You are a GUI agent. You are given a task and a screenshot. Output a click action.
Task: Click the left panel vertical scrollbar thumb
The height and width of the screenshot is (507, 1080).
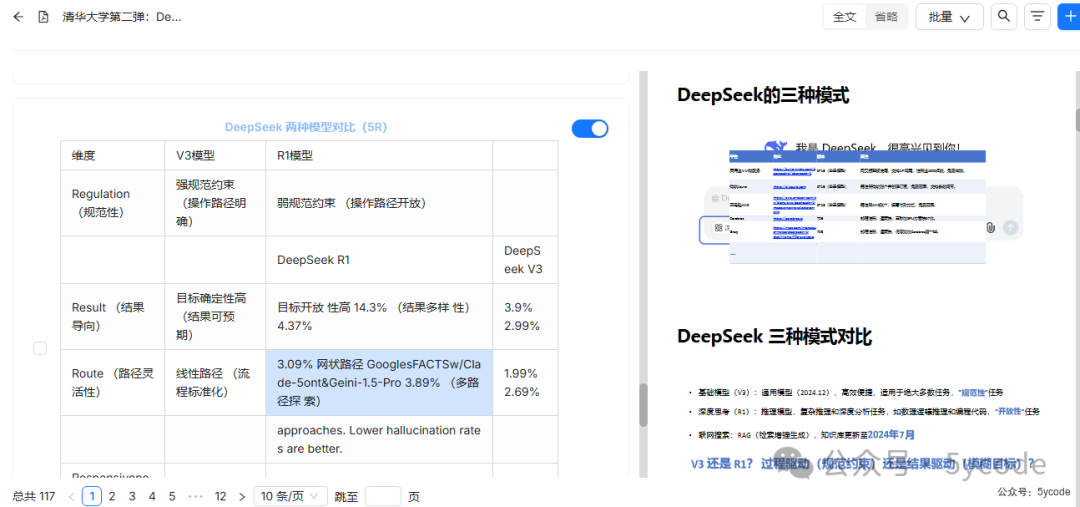(643, 405)
